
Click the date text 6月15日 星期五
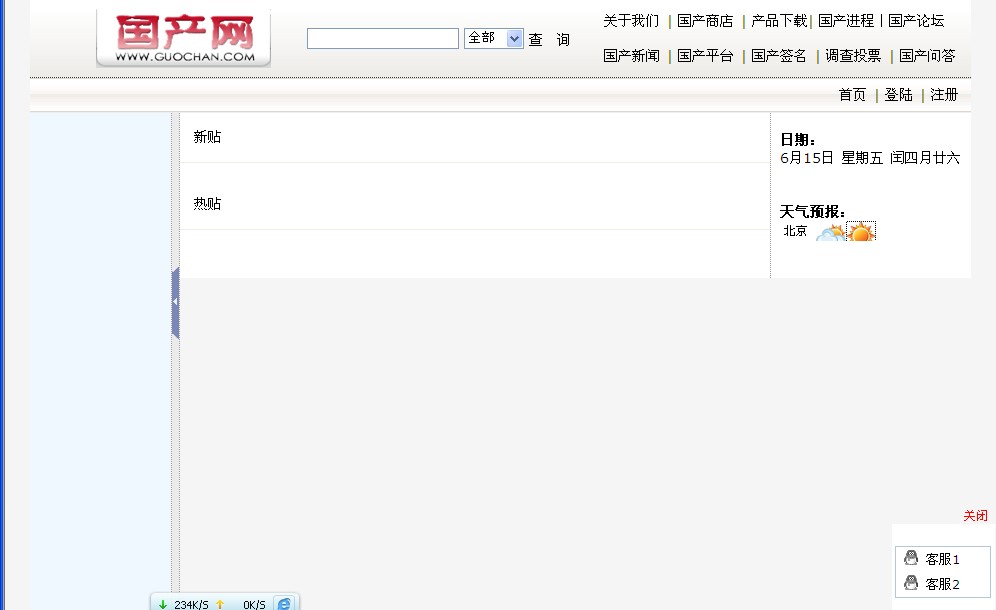tap(831, 158)
